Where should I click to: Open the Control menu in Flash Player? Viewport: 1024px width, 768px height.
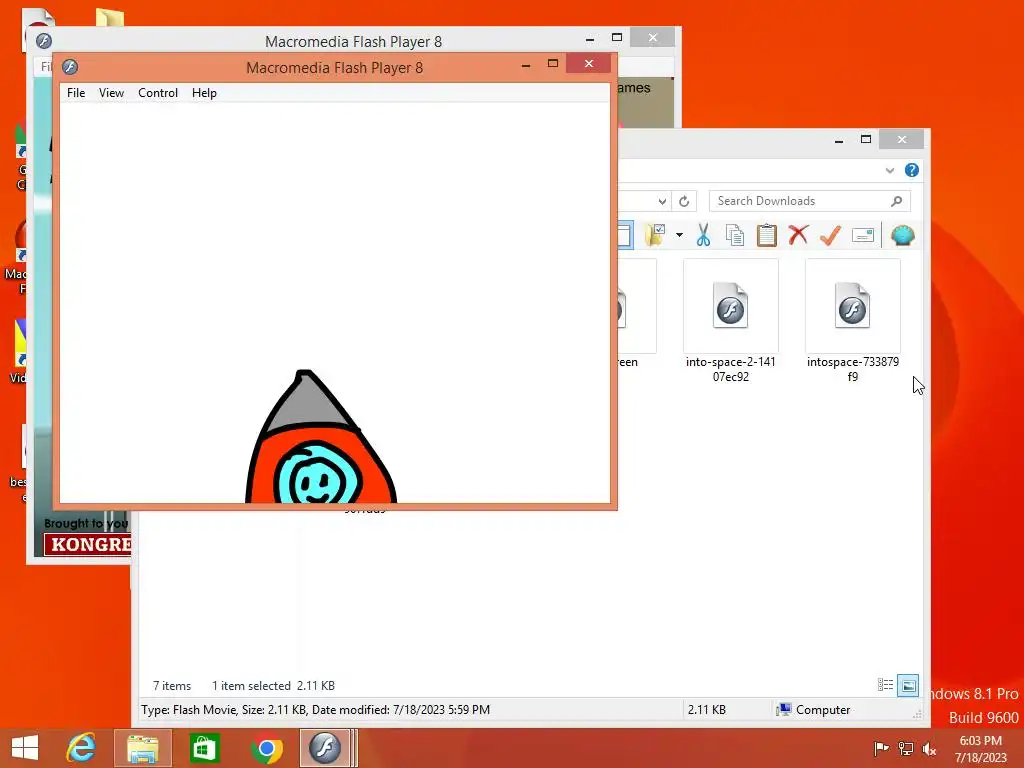coord(157,93)
